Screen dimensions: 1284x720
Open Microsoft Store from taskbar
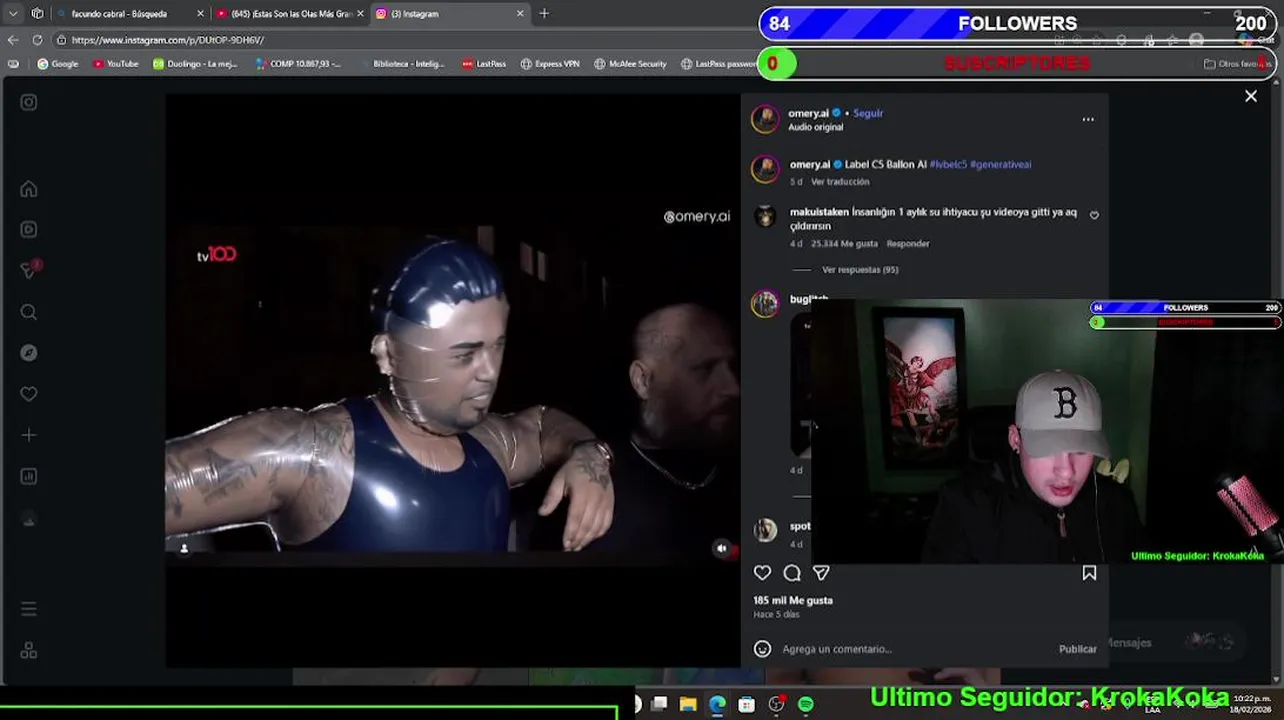[x=747, y=705]
